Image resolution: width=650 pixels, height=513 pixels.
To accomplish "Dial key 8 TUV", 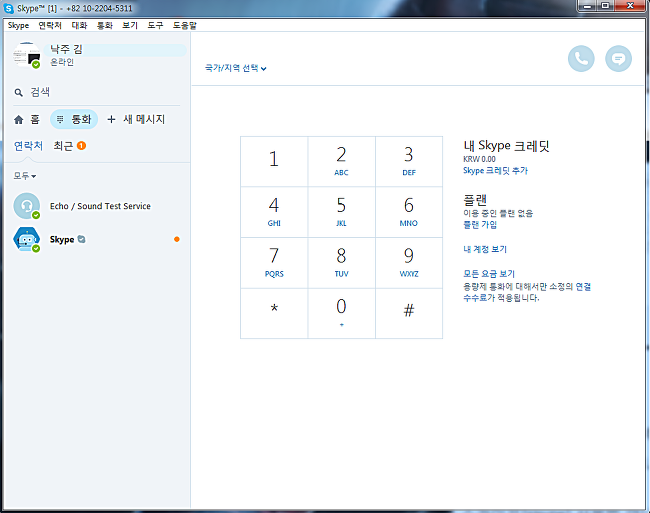I will pos(342,263).
